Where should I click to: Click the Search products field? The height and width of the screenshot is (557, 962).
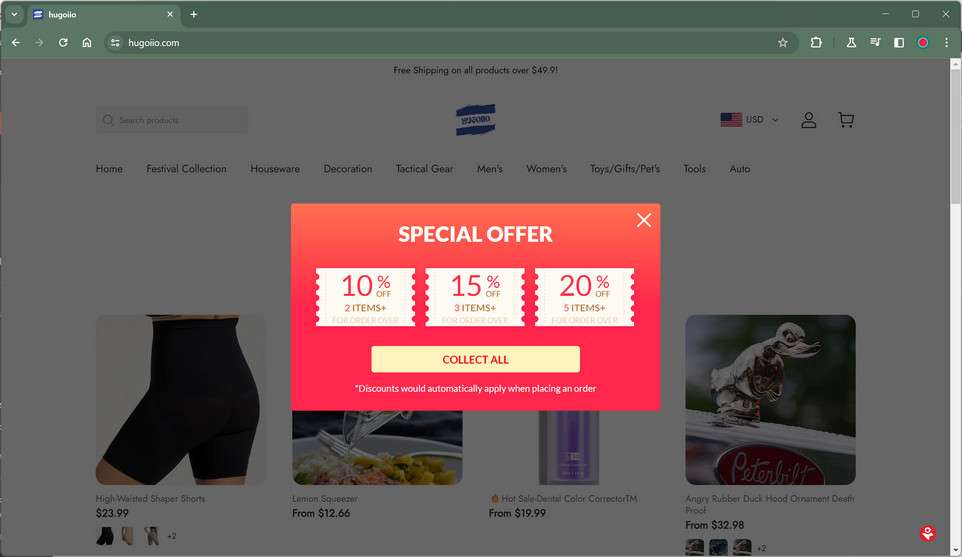[172, 120]
